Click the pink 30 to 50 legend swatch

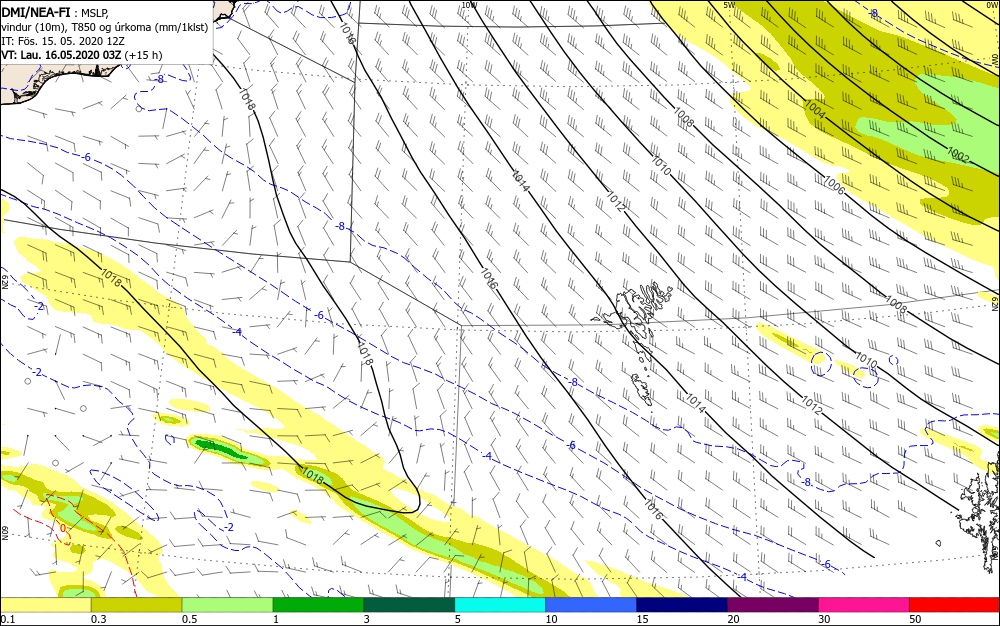pyautogui.click(x=864, y=605)
